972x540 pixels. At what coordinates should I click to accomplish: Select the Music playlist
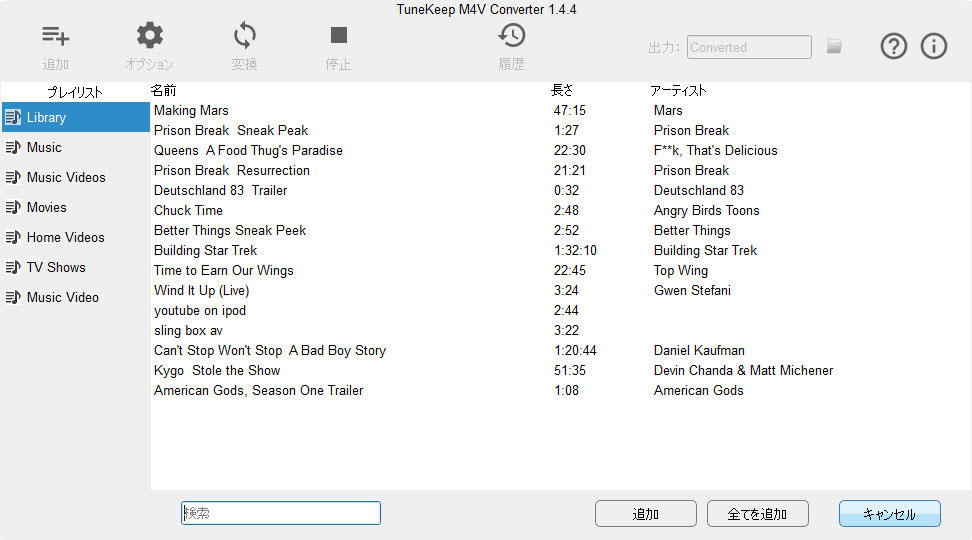point(76,148)
